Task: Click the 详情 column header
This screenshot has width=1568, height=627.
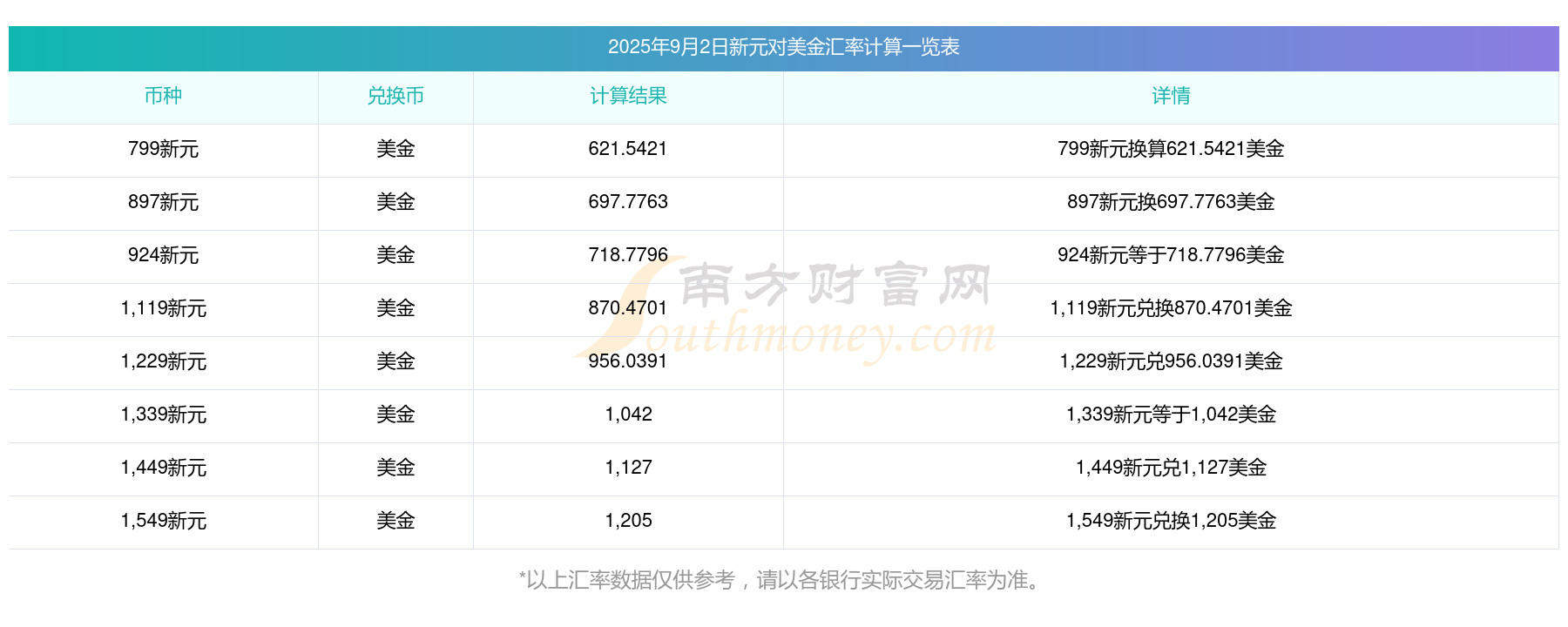Action: coord(1171,96)
